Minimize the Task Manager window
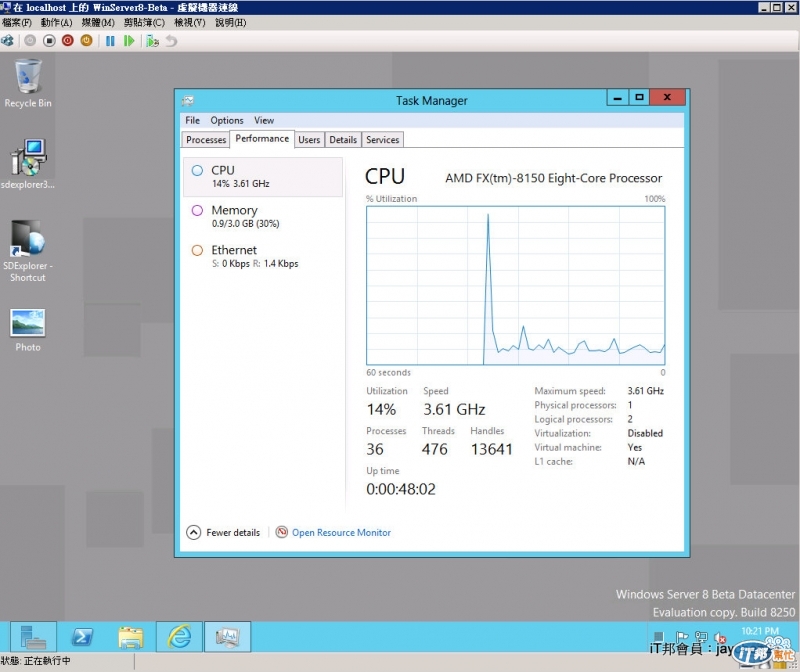 click(x=617, y=97)
